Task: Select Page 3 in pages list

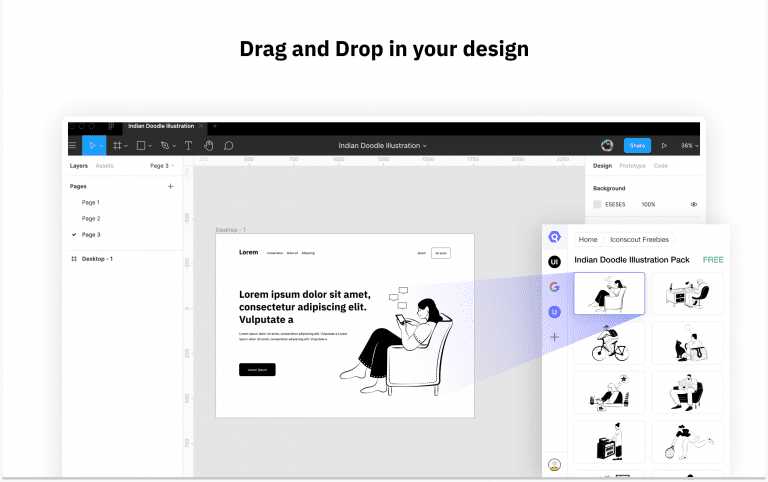Action: [x=91, y=235]
